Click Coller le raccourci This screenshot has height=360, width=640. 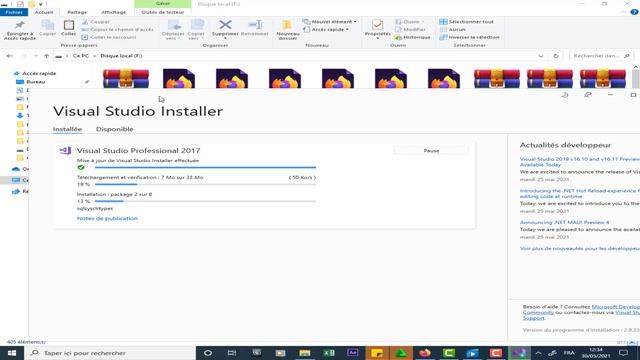(109, 37)
